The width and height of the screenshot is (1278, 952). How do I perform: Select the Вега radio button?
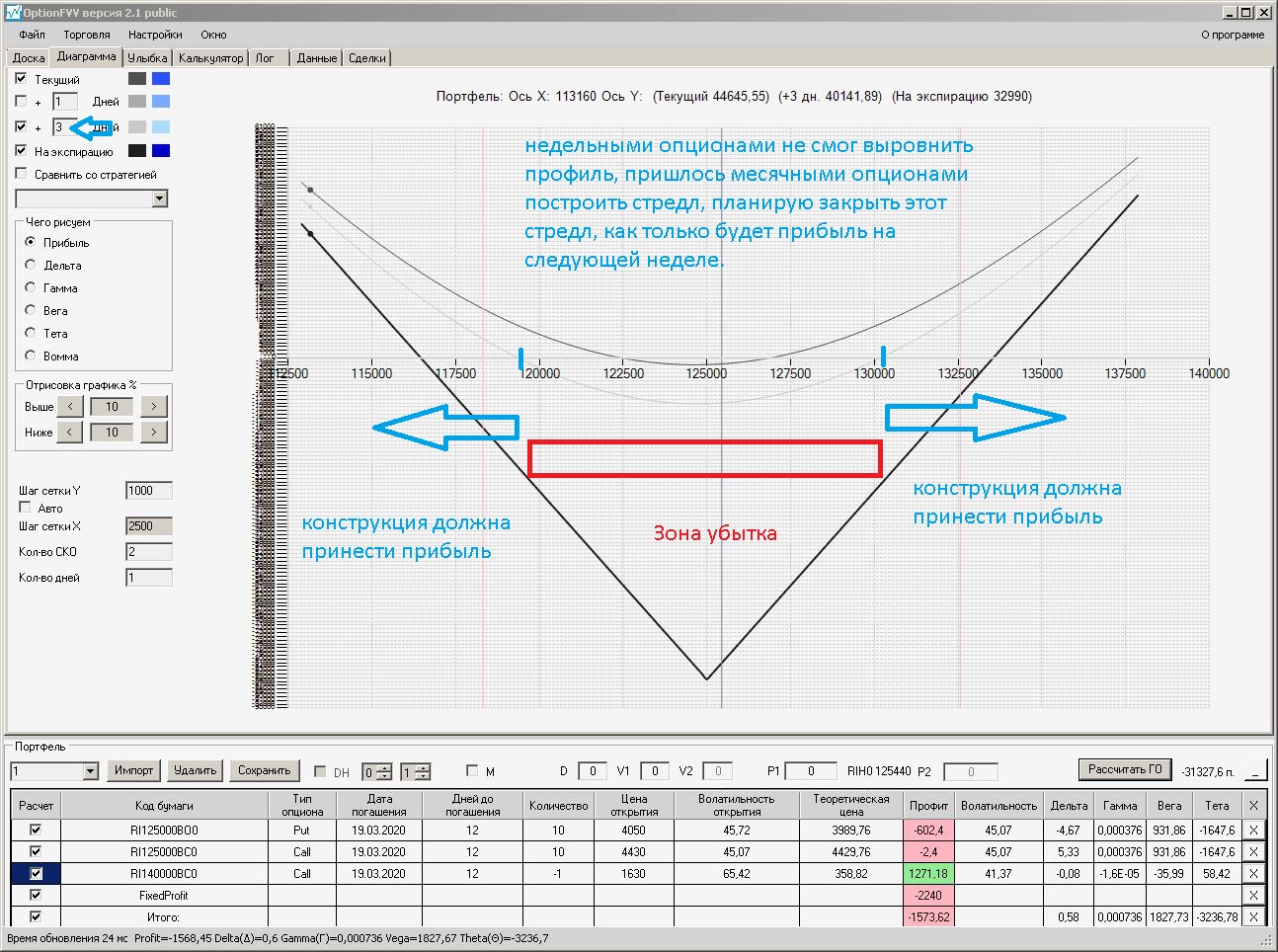(31, 310)
